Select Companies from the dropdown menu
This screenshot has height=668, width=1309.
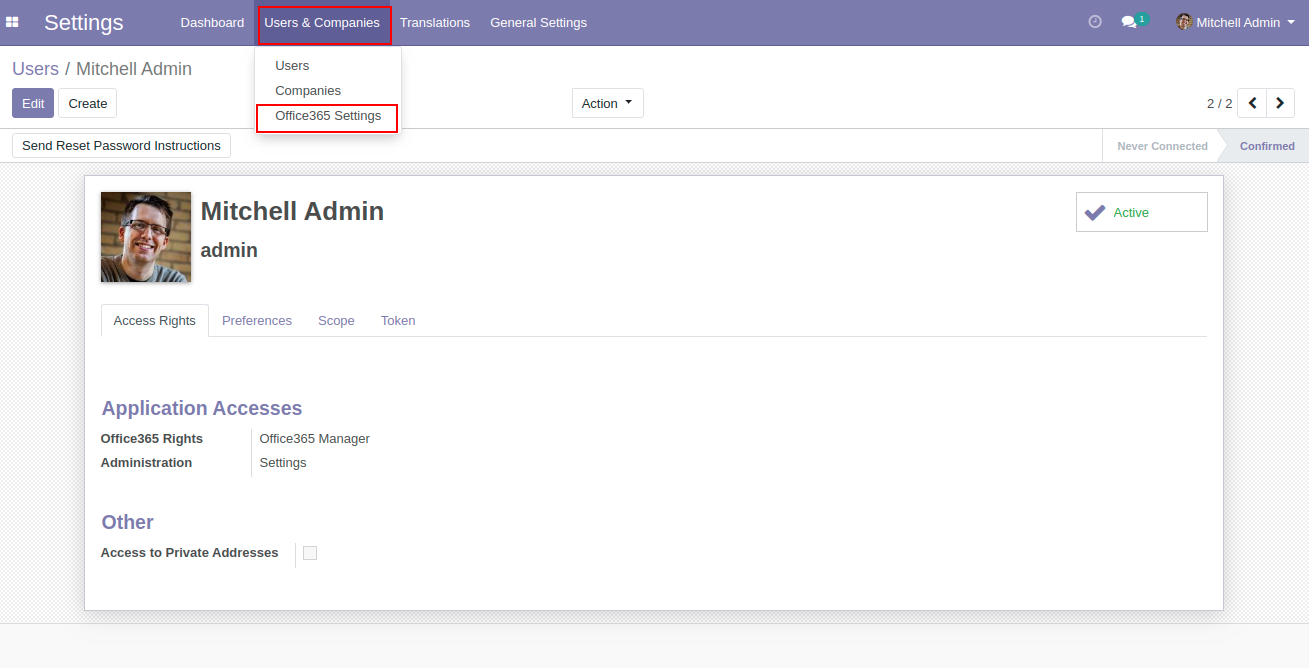tap(308, 91)
